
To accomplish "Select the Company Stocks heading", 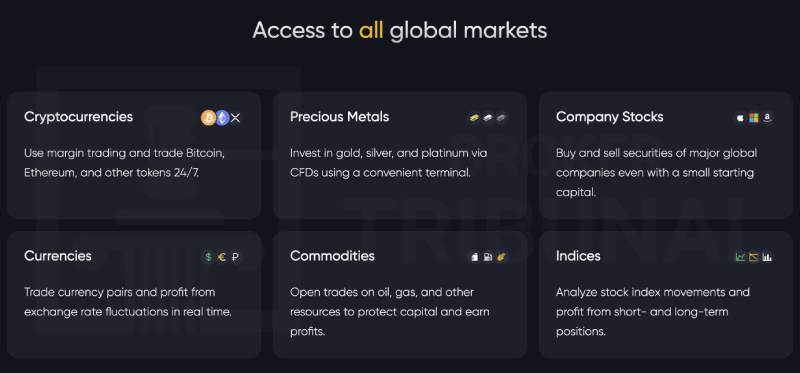I will pos(610,117).
